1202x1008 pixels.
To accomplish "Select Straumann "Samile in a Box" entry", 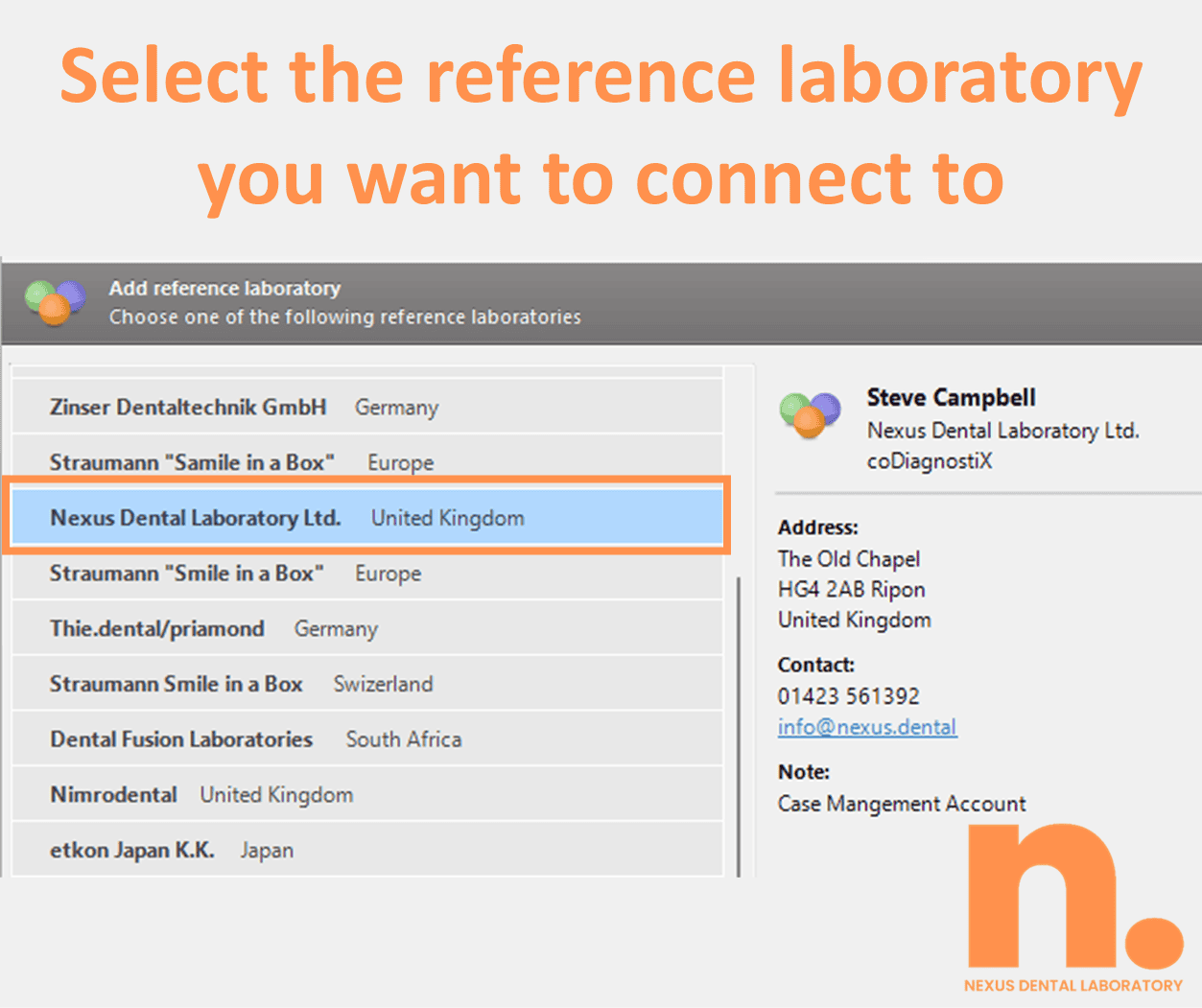I will [367, 462].
